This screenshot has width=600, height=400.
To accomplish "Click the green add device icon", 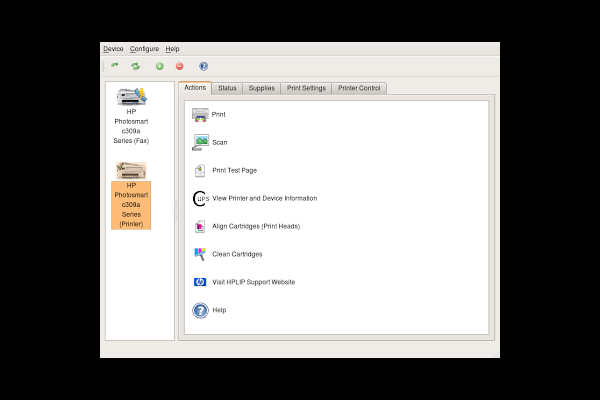I will pyautogui.click(x=160, y=66).
